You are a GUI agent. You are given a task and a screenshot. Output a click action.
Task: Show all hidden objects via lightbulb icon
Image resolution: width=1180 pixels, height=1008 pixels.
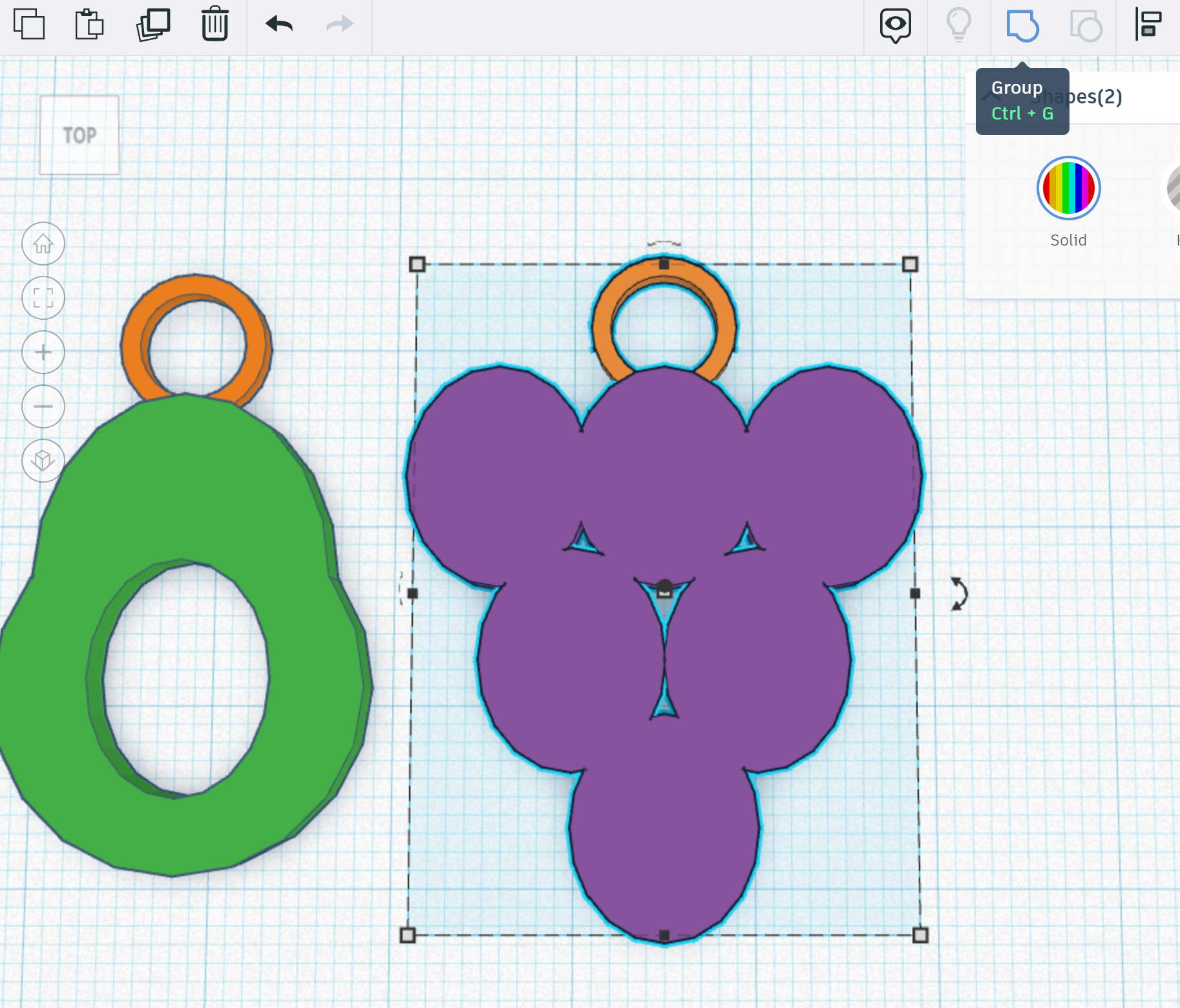pos(959,25)
